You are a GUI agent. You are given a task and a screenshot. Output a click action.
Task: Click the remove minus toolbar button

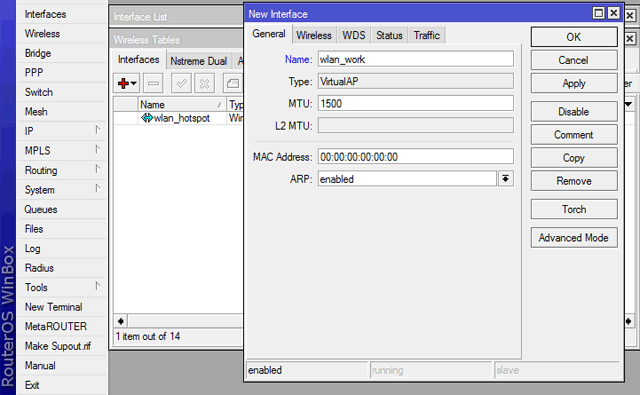pyautogui.click(x=153, y=84)
